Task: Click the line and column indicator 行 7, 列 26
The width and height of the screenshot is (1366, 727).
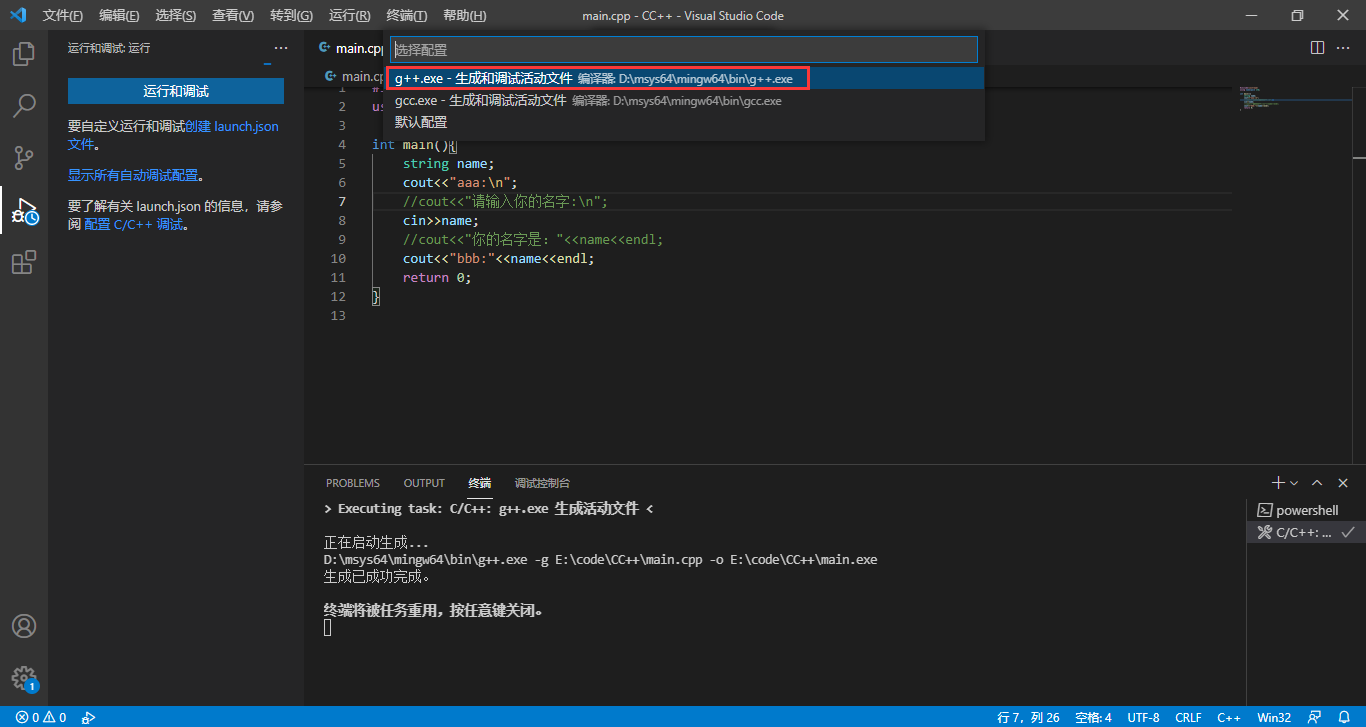Action: [1028, 717]
